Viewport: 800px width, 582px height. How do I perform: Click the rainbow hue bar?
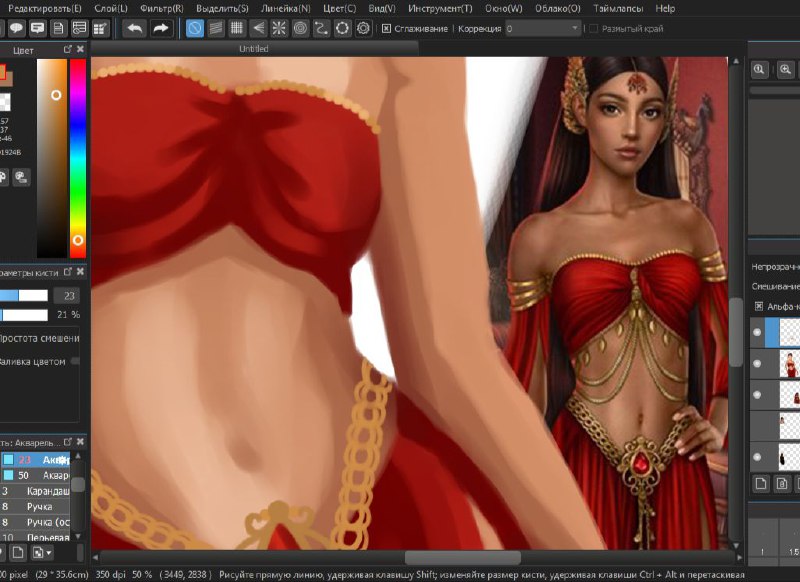click(x=78, y=158)
